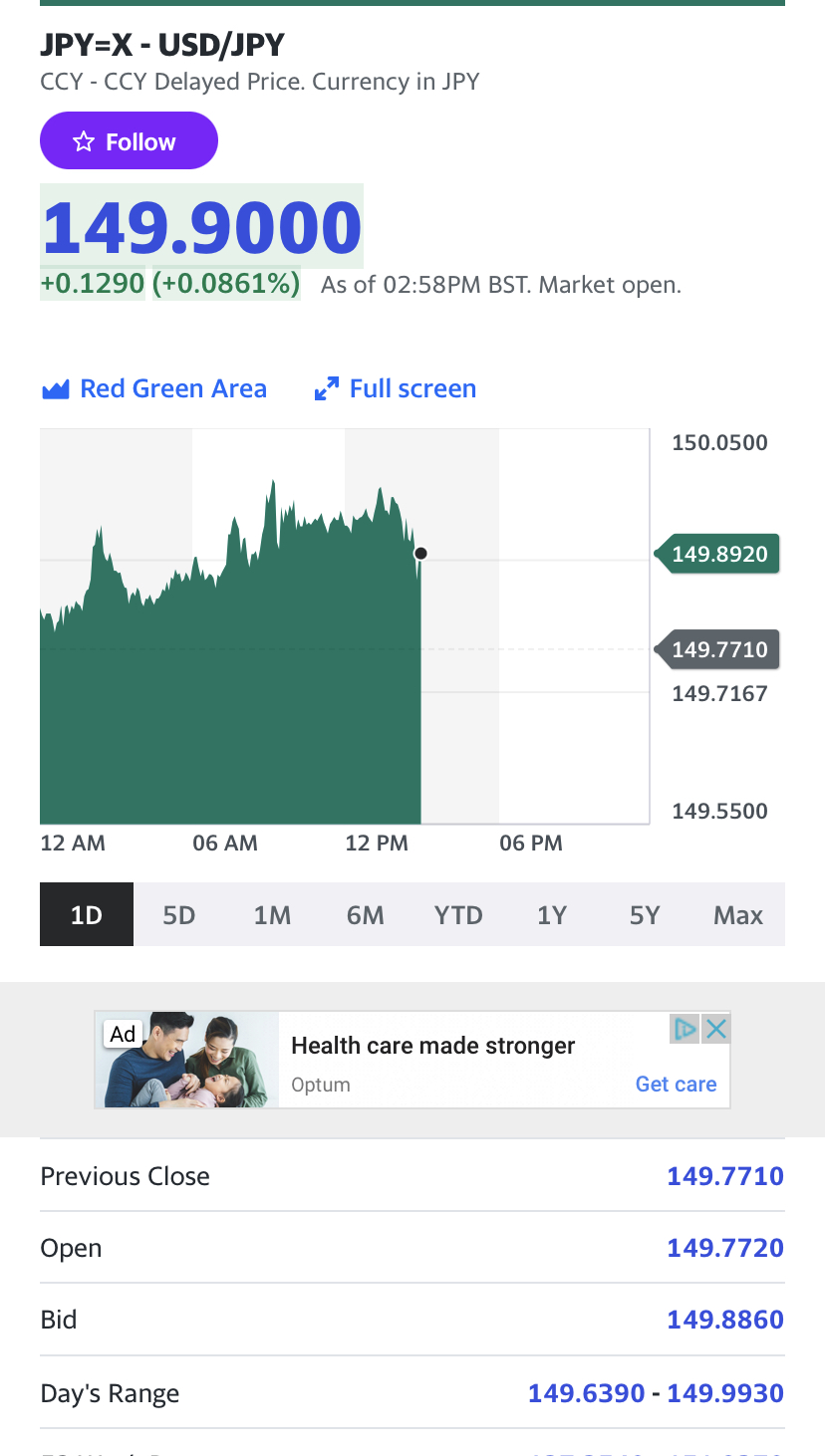Click the green 149.8920 price label
Viewport: 825px width, 1456px height.
click(x=716, y=554)
